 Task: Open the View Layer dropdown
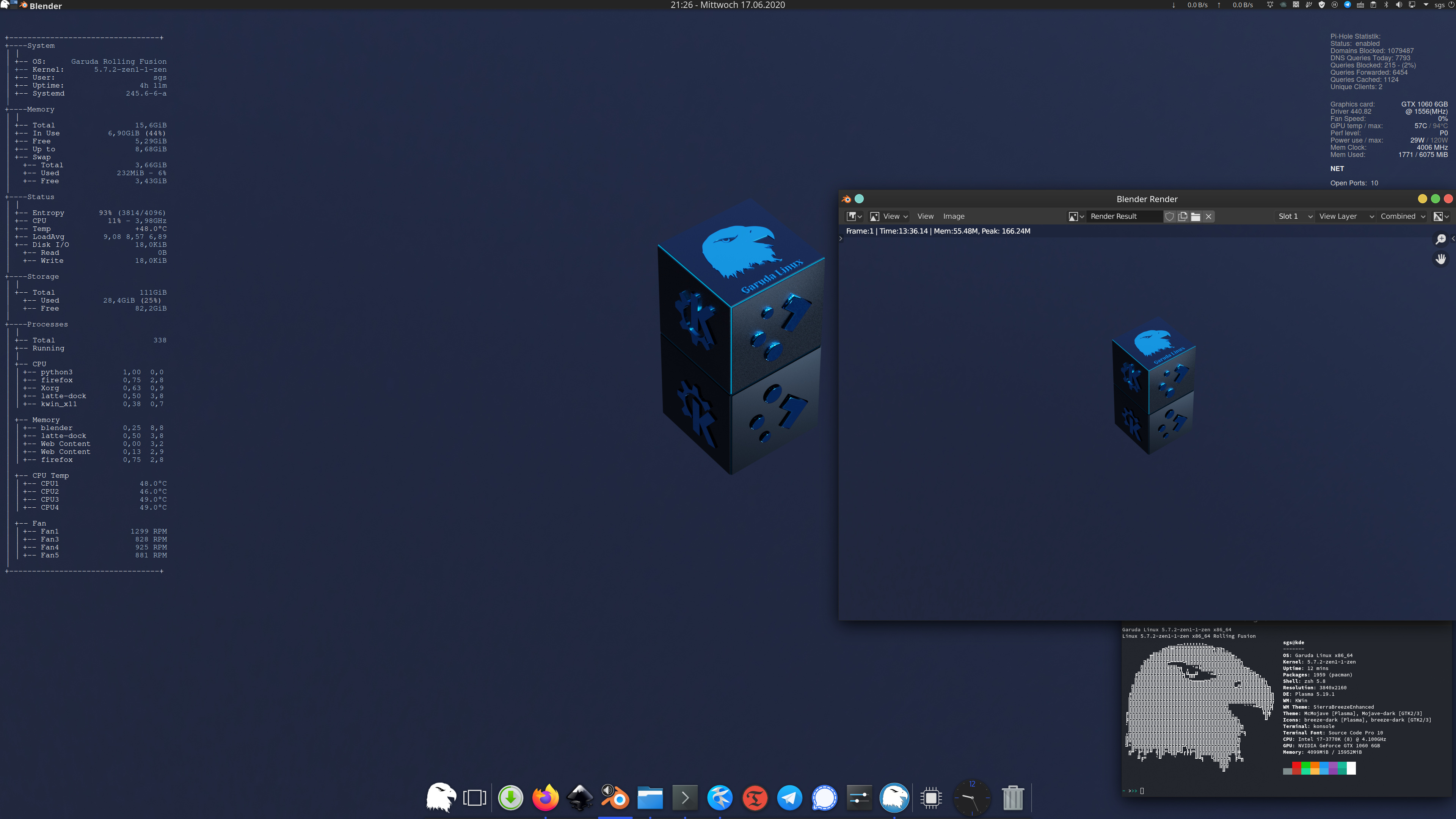(1346, 217)
